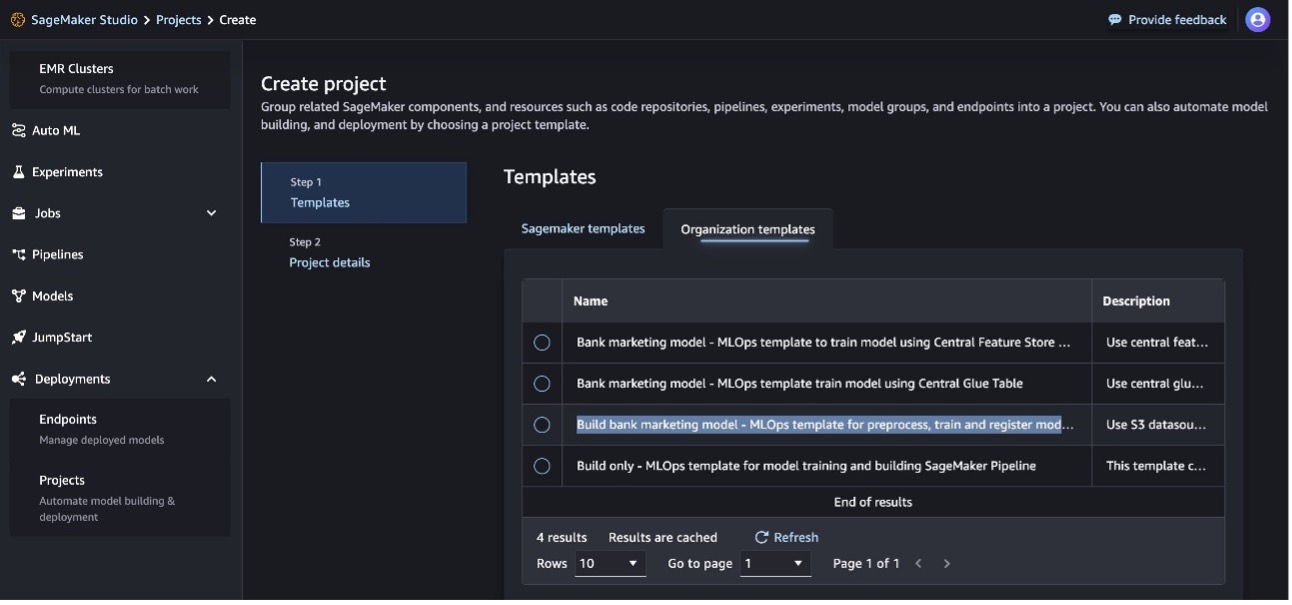Expand the Jobs section chevron

(211, 214)
